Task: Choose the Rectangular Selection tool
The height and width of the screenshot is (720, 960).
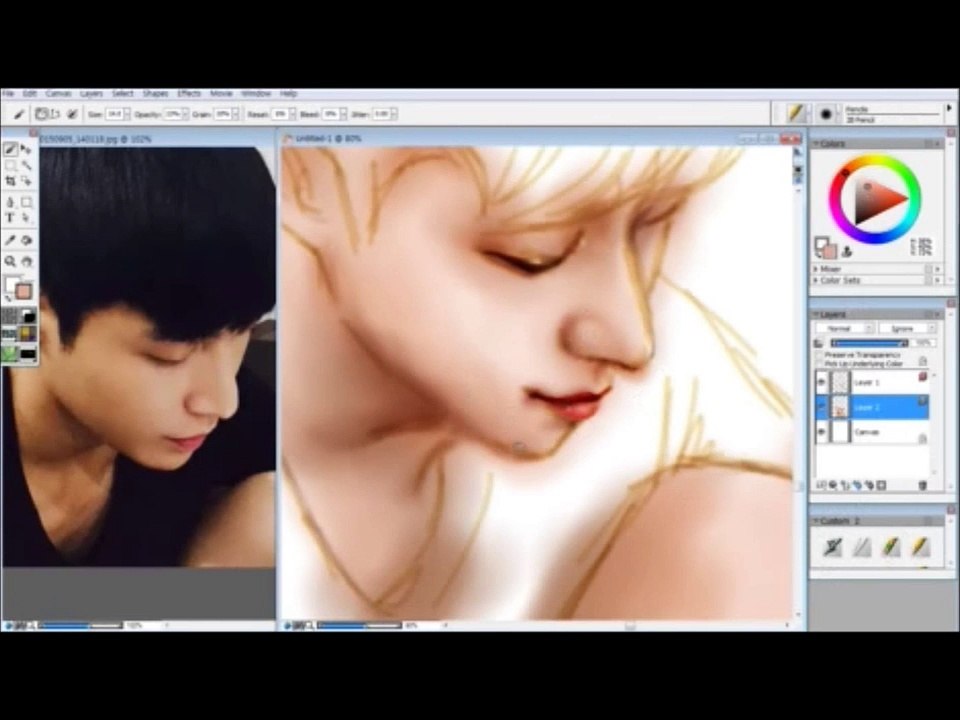Action: [10, 165]
